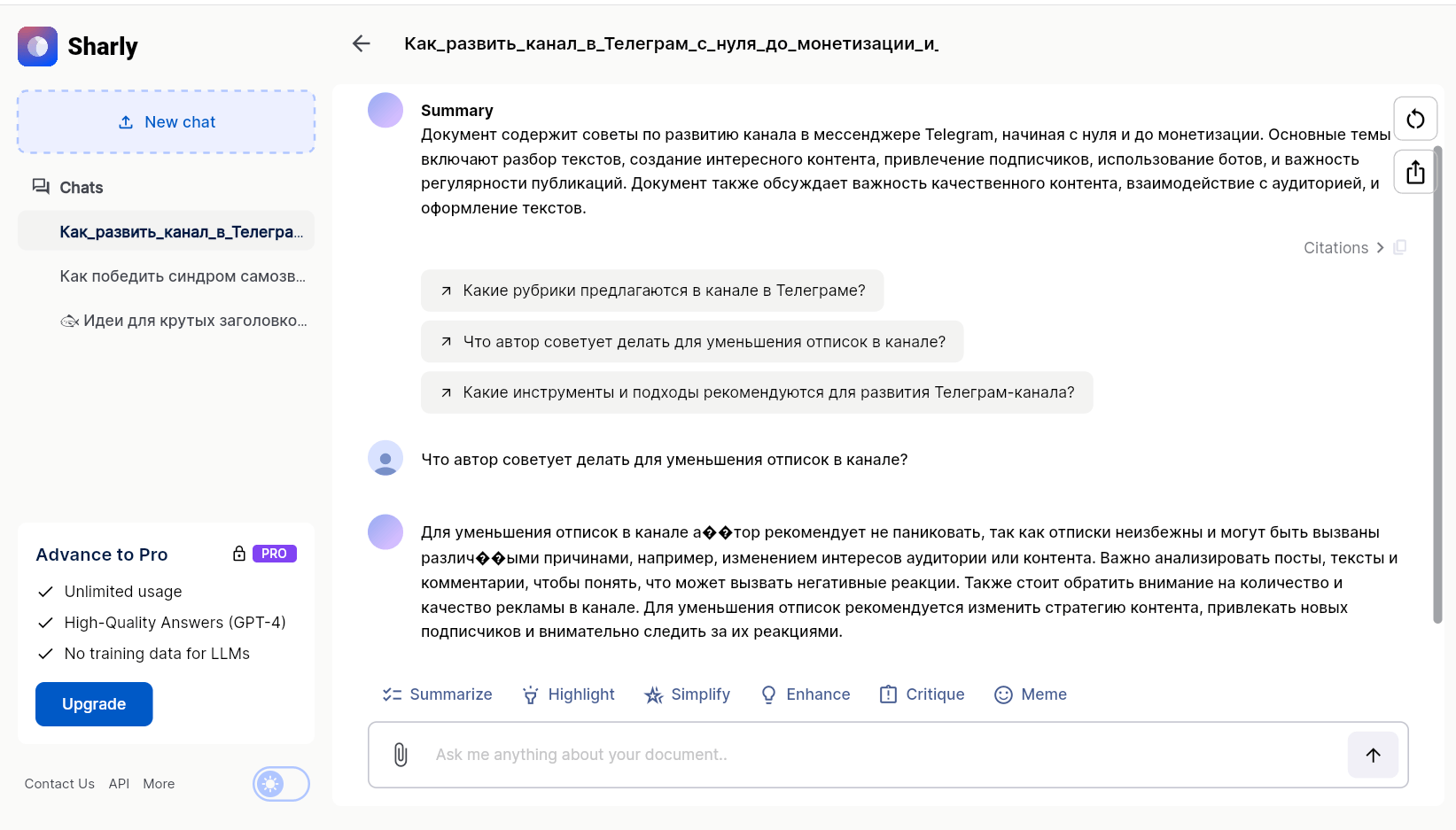Send message with the up arrow button
Viewport: 1456px width, 830px height.
tap(1373, 755)
